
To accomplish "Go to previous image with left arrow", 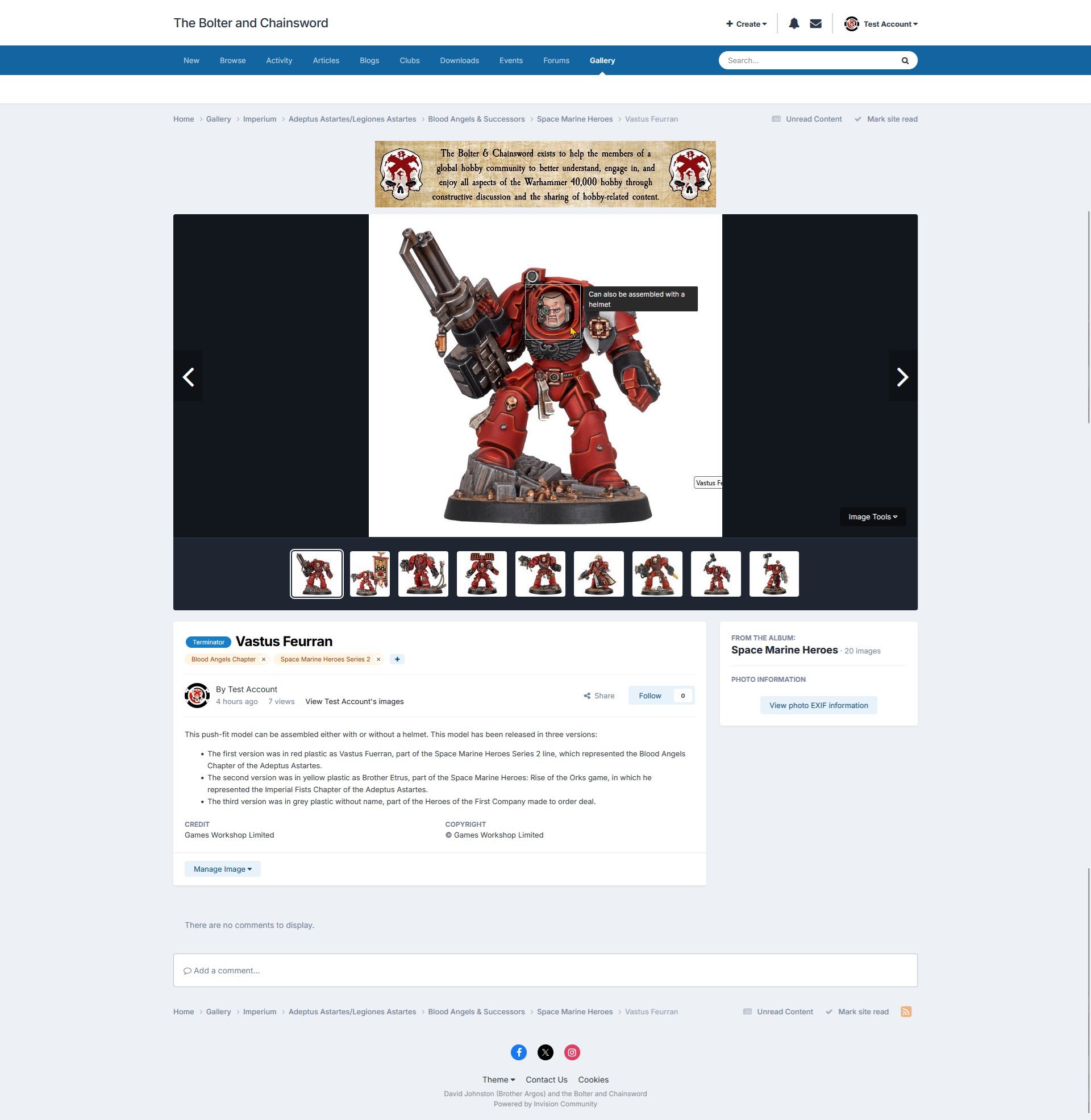I will 189,377.
